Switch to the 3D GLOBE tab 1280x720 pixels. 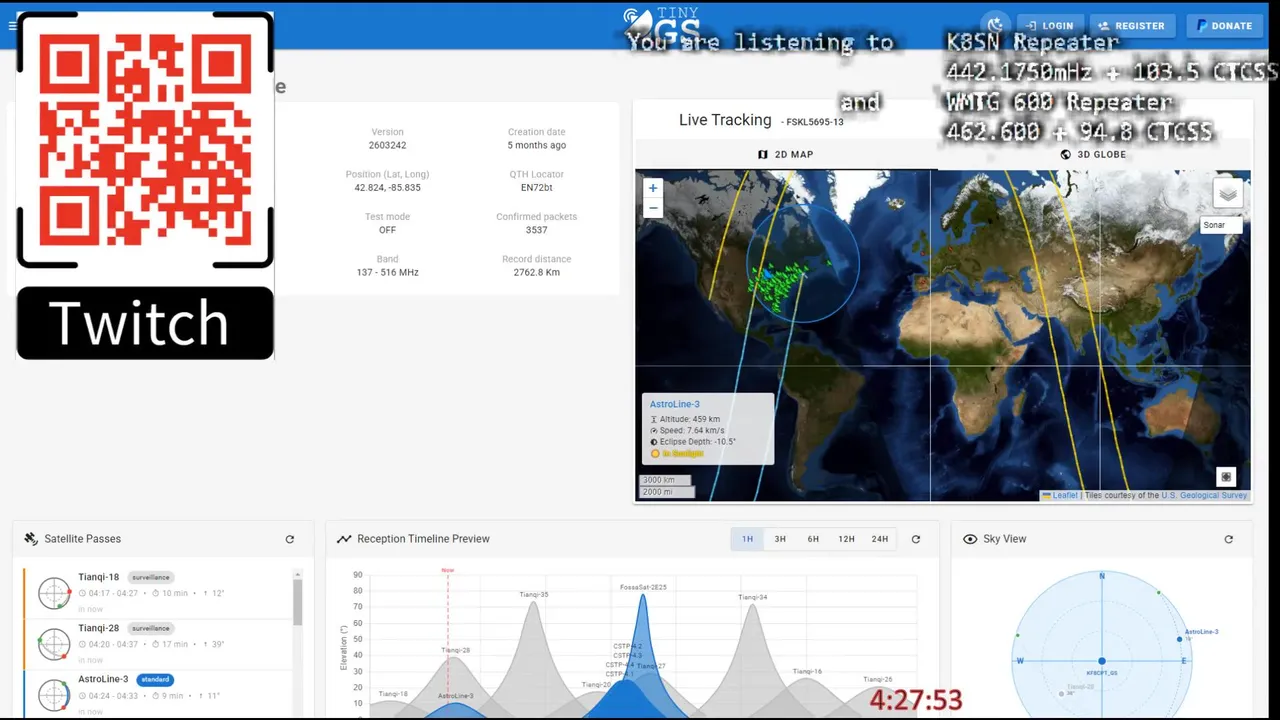(x=1093, y=155)
